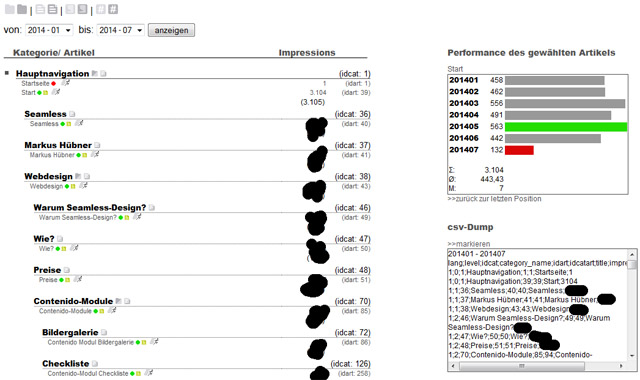Click the green 201405 performance bar

click(566, 127)
